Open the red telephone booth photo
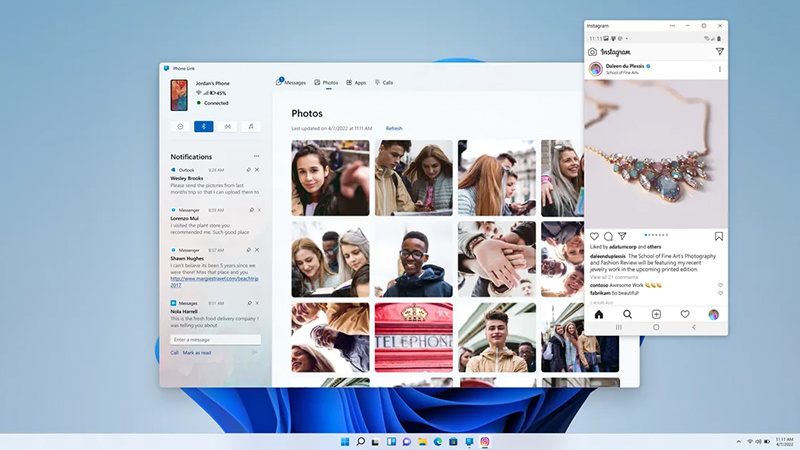The height and width of the screenshot is (450, 800). pos(413,337)
